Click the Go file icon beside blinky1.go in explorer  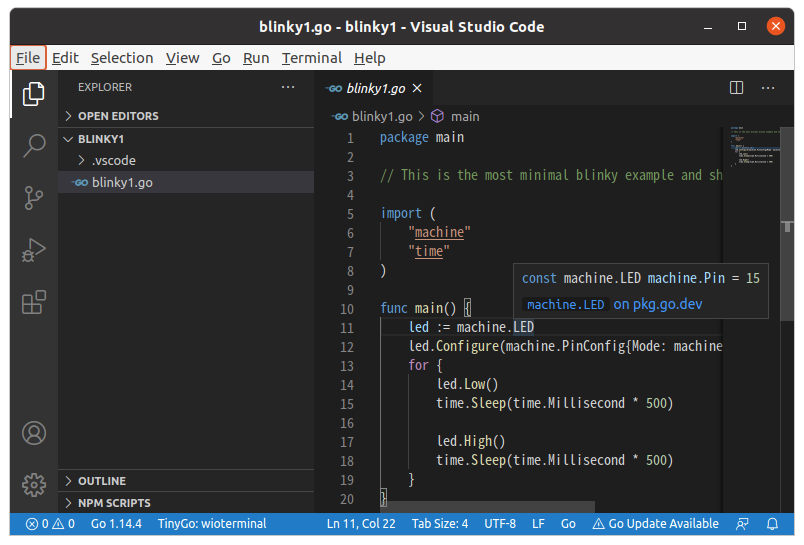point(79,183)
